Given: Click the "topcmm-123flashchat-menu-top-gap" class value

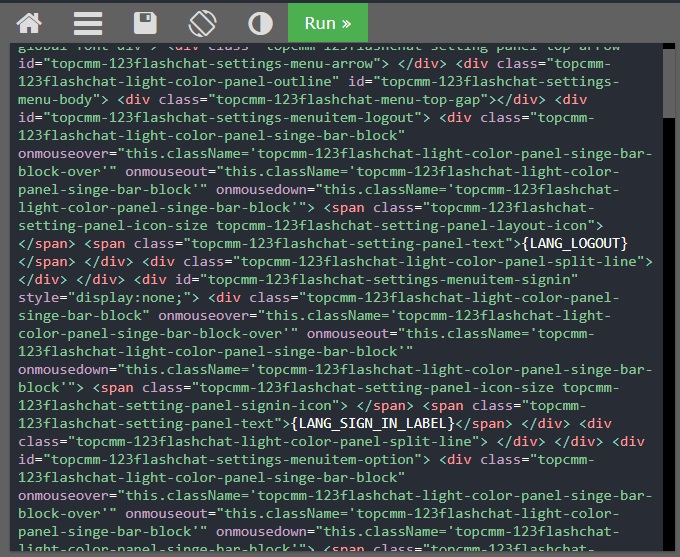Looking at the screenshot, I should (x=348, y=100).
